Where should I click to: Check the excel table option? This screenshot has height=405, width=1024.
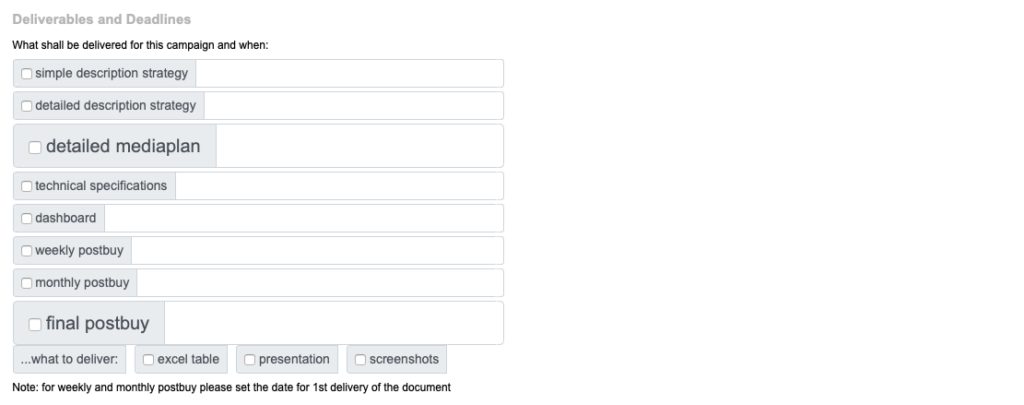tap(148, 360)
